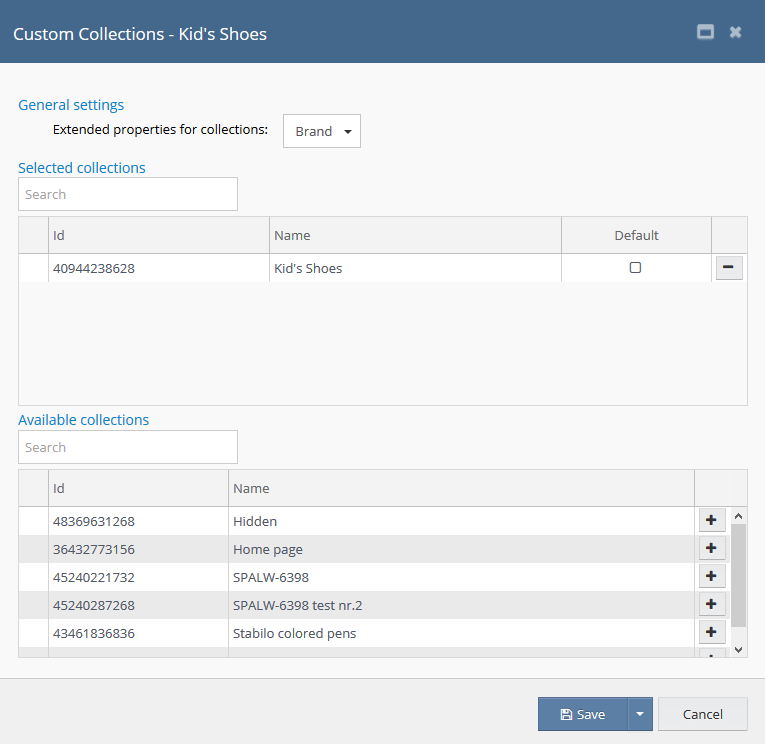This screenshot has height=744, width=765.
Task: Add Stabilo colored pens collection
Action: (x=711, y=632)
